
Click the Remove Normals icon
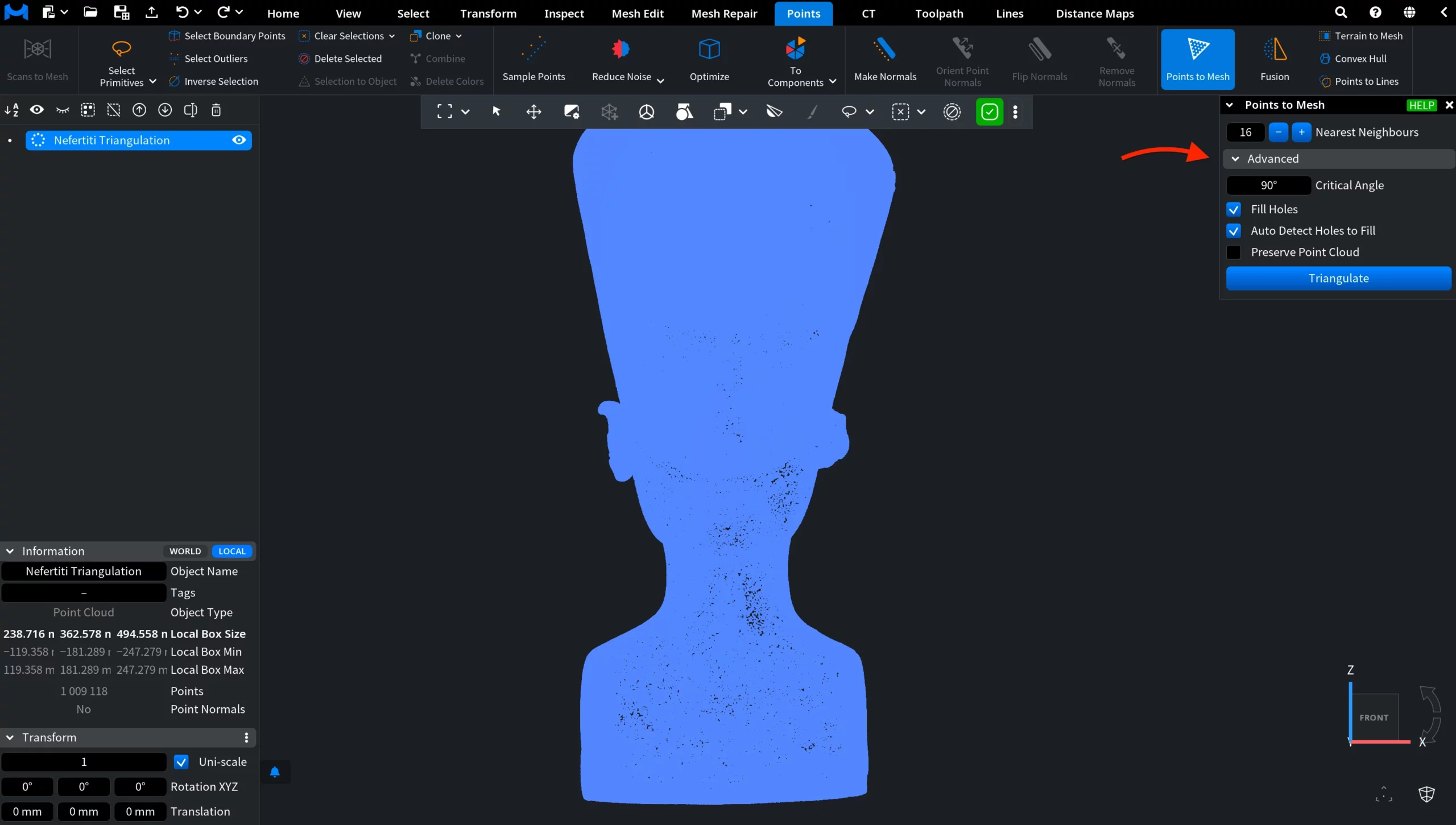(1116, 48)
